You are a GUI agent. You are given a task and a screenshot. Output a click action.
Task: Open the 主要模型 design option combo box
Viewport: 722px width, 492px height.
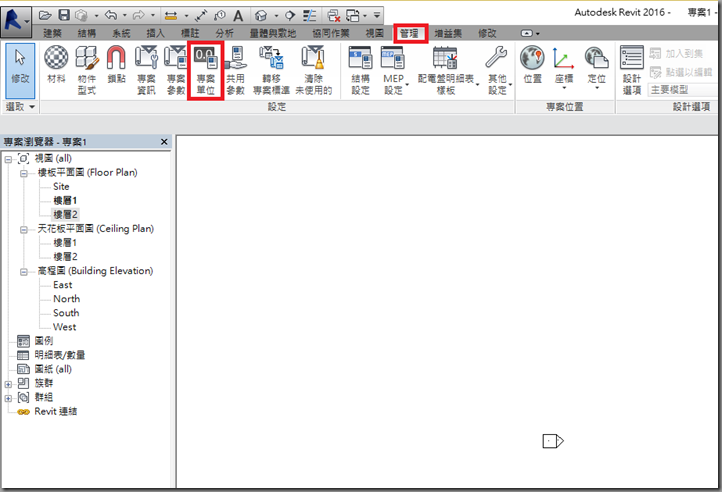681,90
